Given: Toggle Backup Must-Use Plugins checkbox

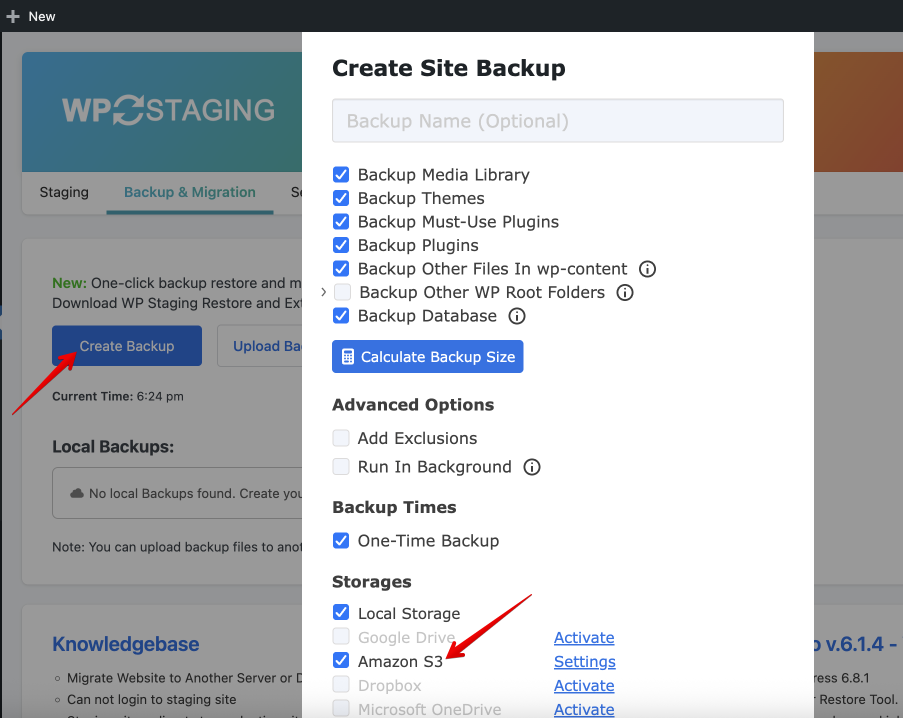Looking at the screenshot, I should click(x=341, y=222).
